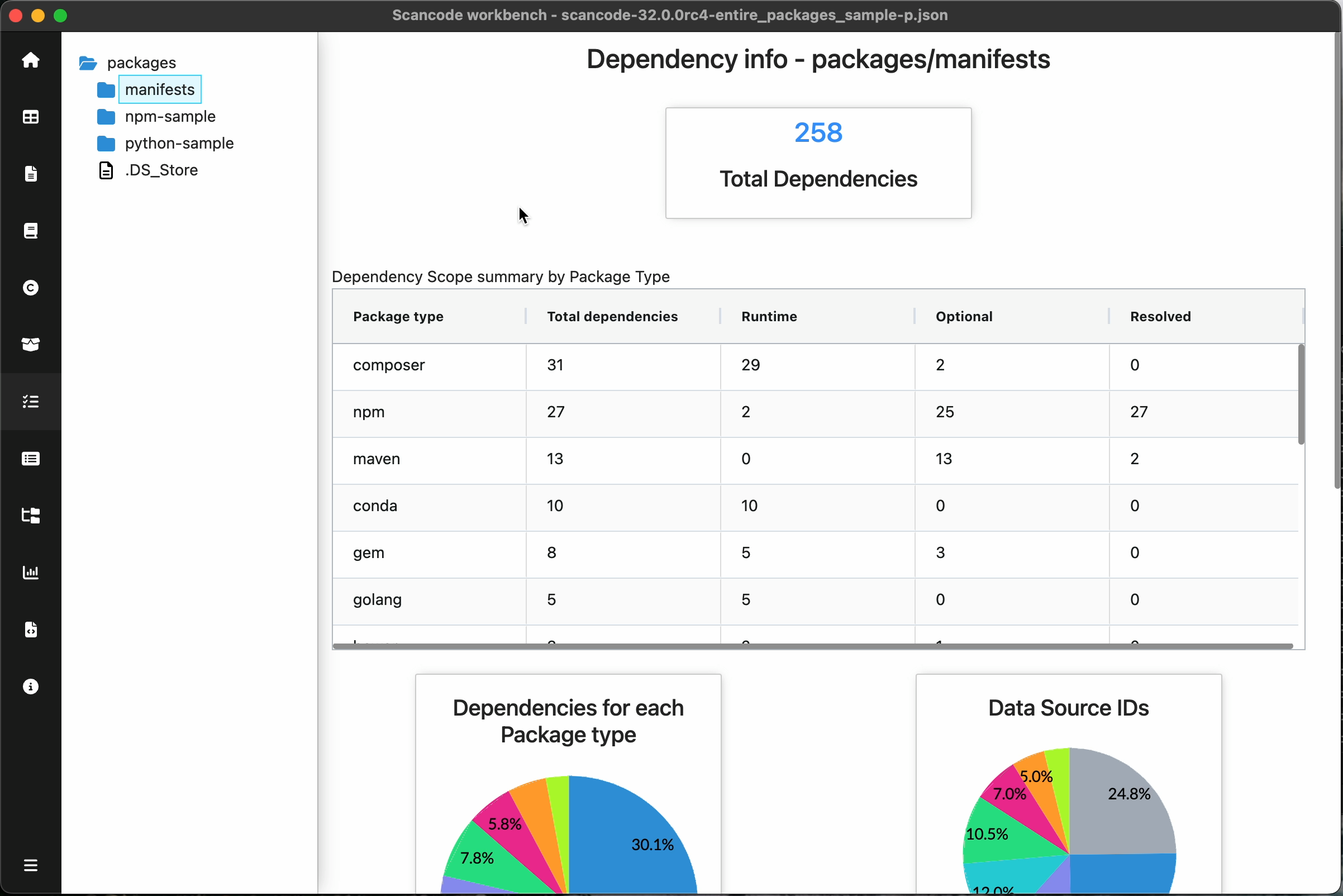Click the python-sample folder icon

pyautogui.click(x=106, y=144)
